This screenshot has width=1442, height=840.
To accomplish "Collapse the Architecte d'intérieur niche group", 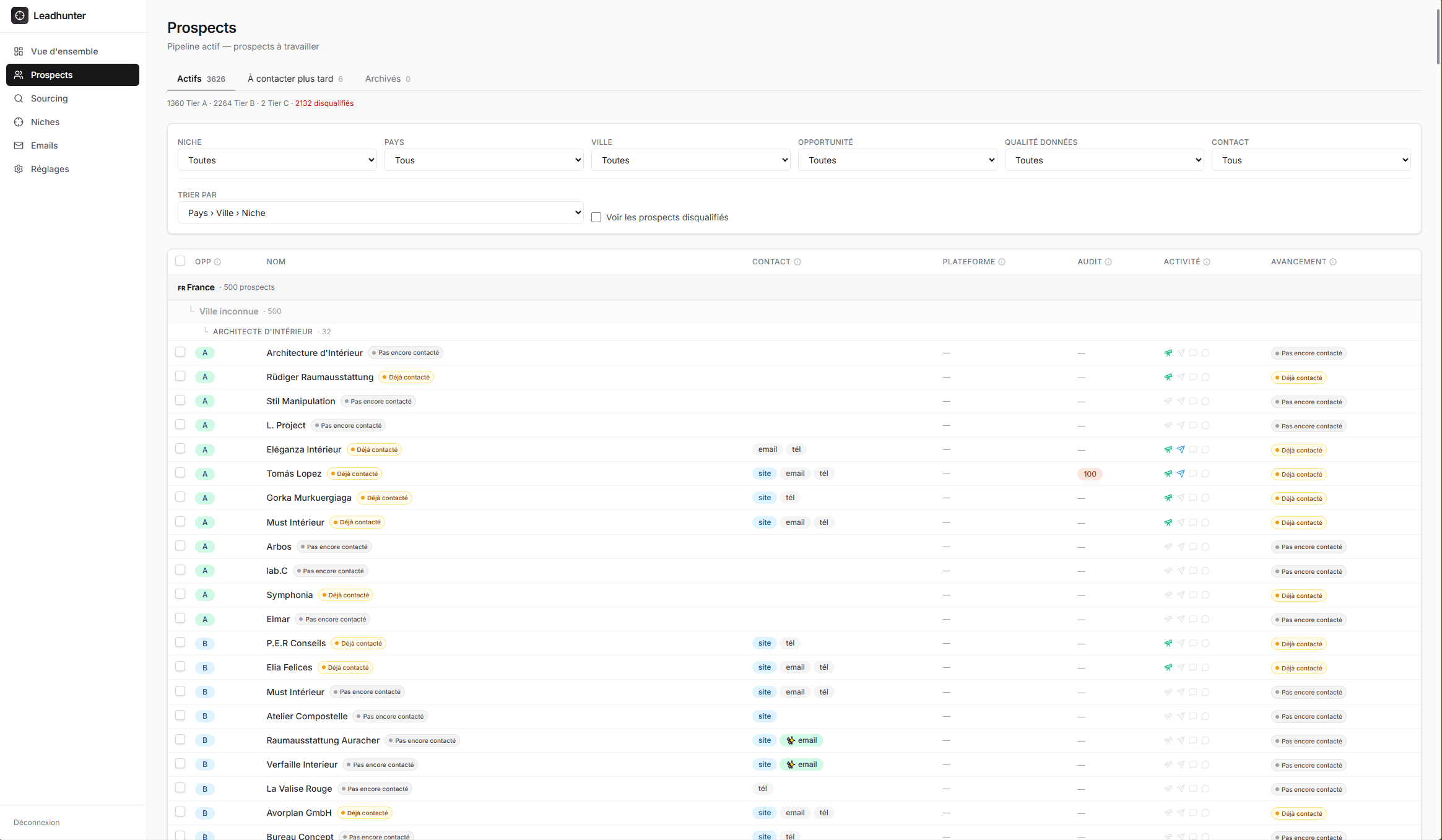I will coord(794,332).
